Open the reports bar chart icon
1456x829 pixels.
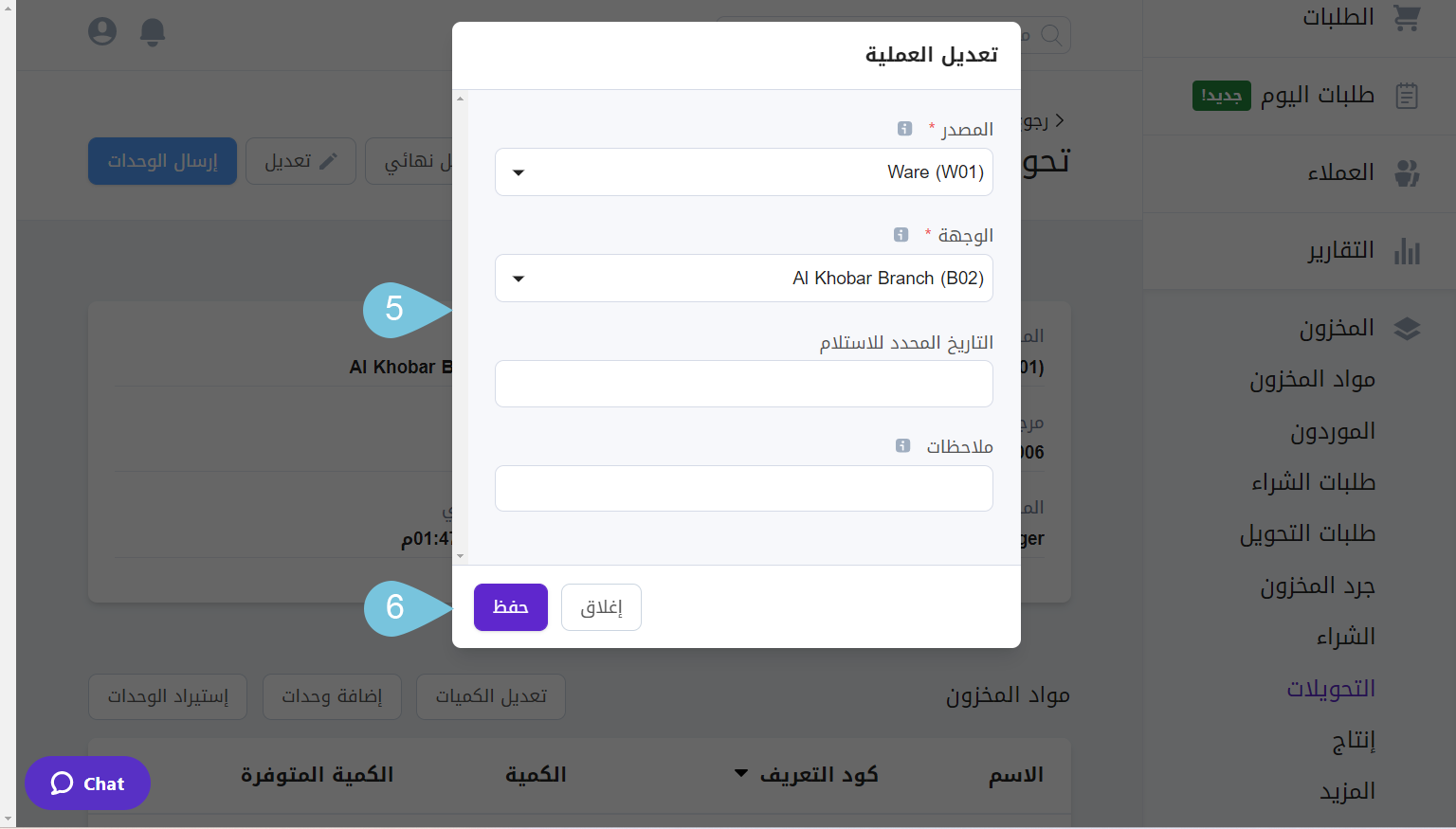[1407, 251]
